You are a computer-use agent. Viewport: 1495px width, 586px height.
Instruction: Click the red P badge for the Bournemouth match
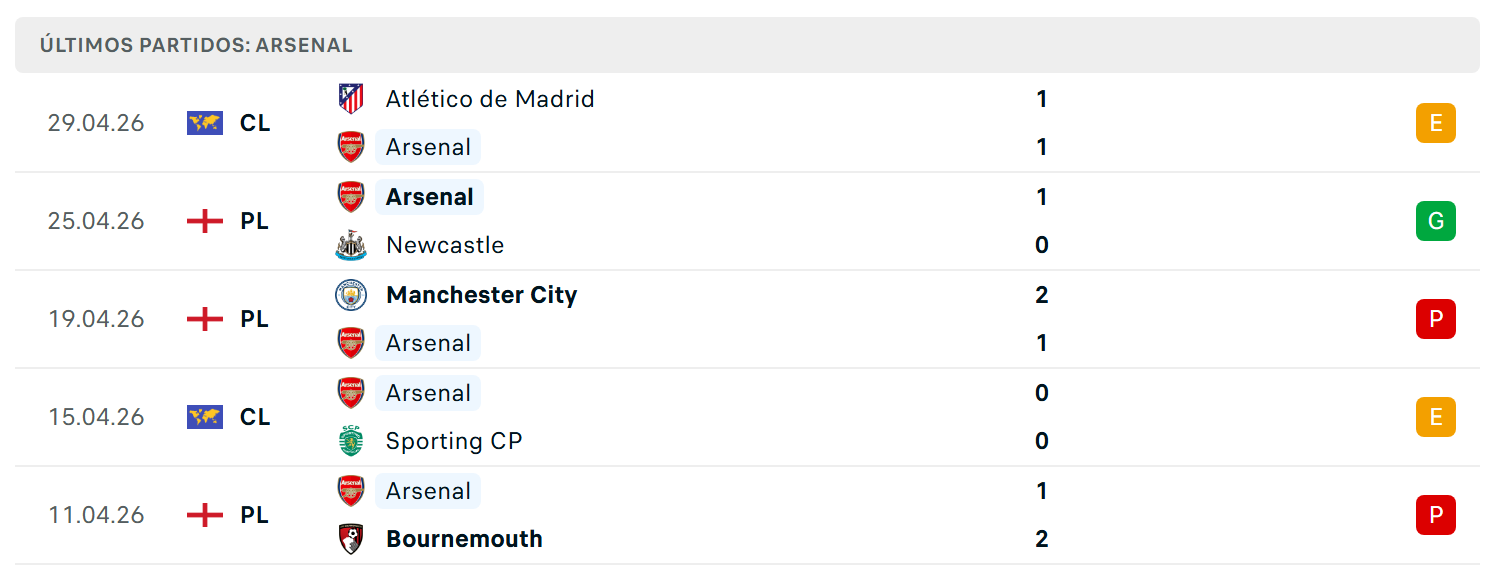click(x=1436, y=515)
